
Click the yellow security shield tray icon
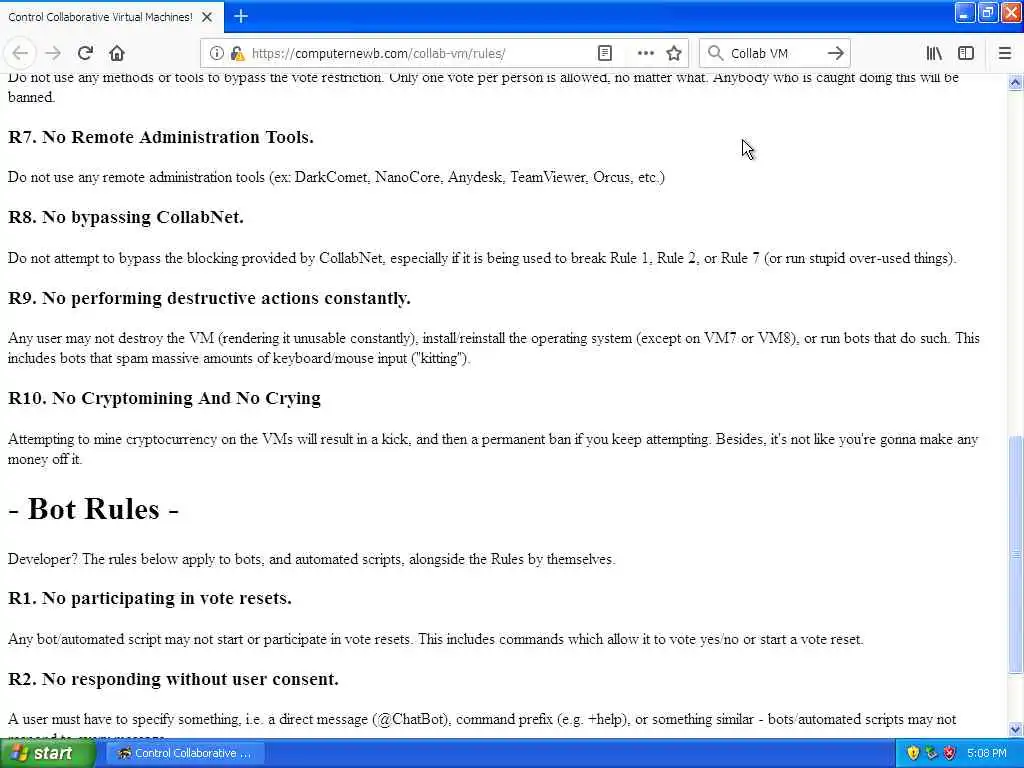click(x=913, y=754)
